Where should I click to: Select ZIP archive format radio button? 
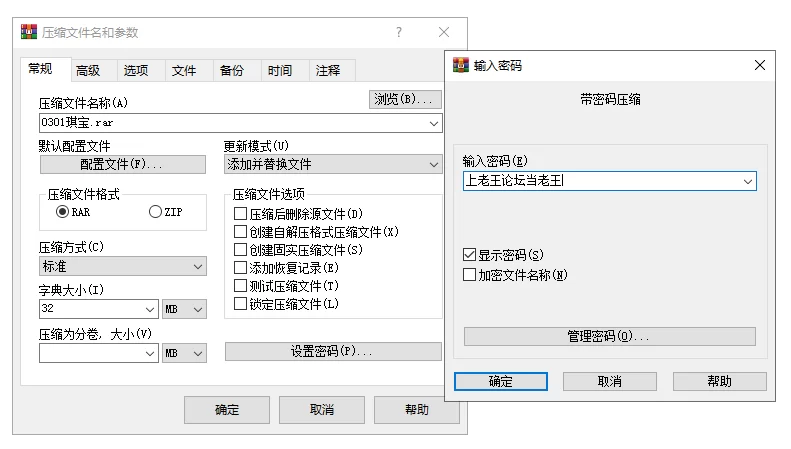click(x=155, y=211)
